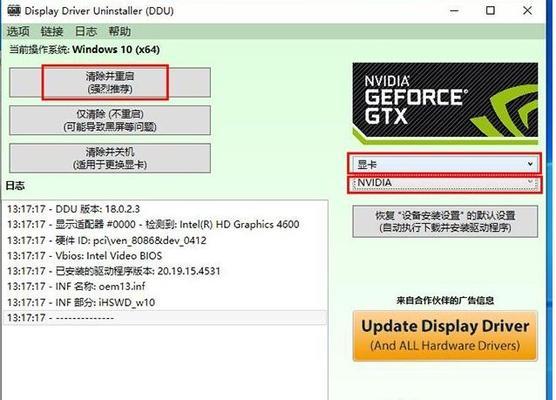
Task: Minimize the DDU window
Action: coord(454,11)
